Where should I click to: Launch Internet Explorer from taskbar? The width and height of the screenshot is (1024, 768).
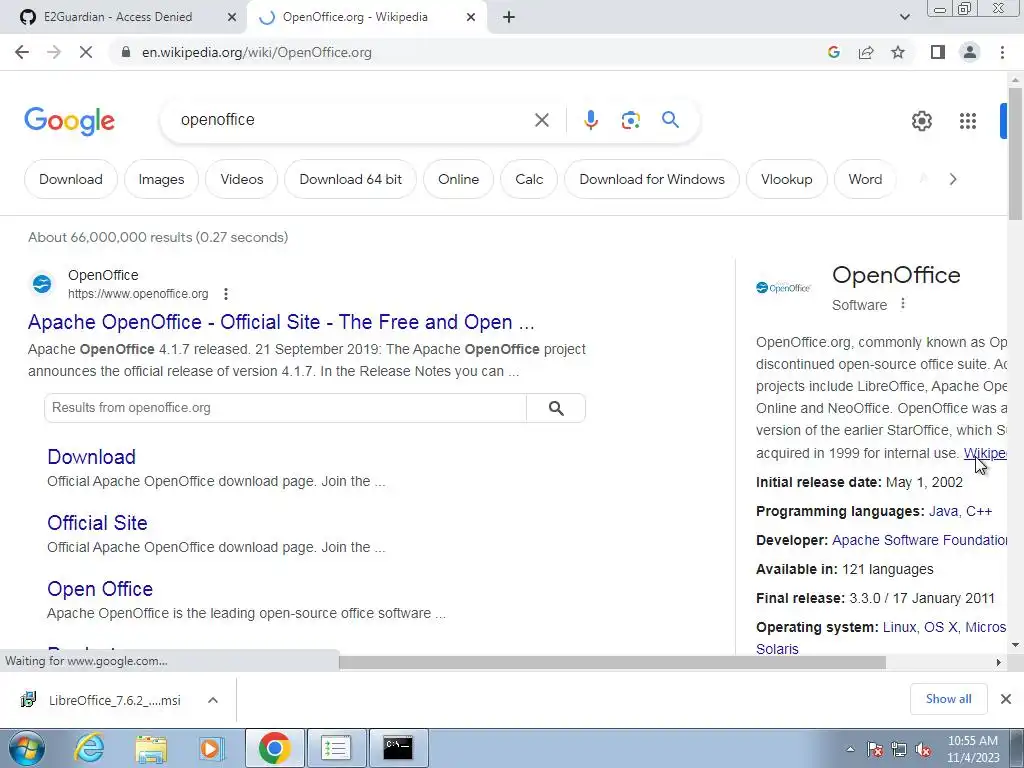[x=89, y=748]
